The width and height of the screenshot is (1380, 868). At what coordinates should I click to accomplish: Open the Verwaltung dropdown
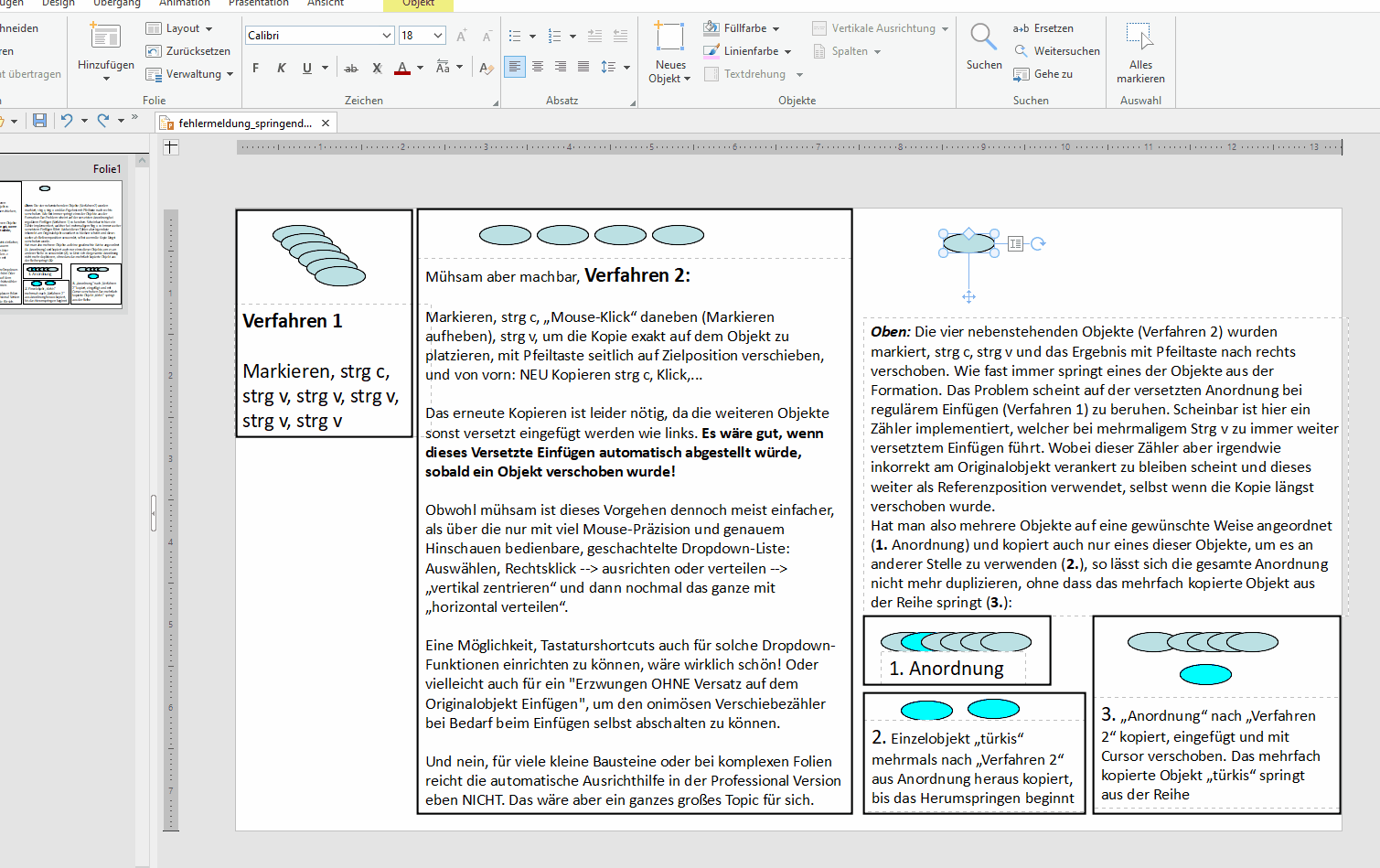click(189, 74)
